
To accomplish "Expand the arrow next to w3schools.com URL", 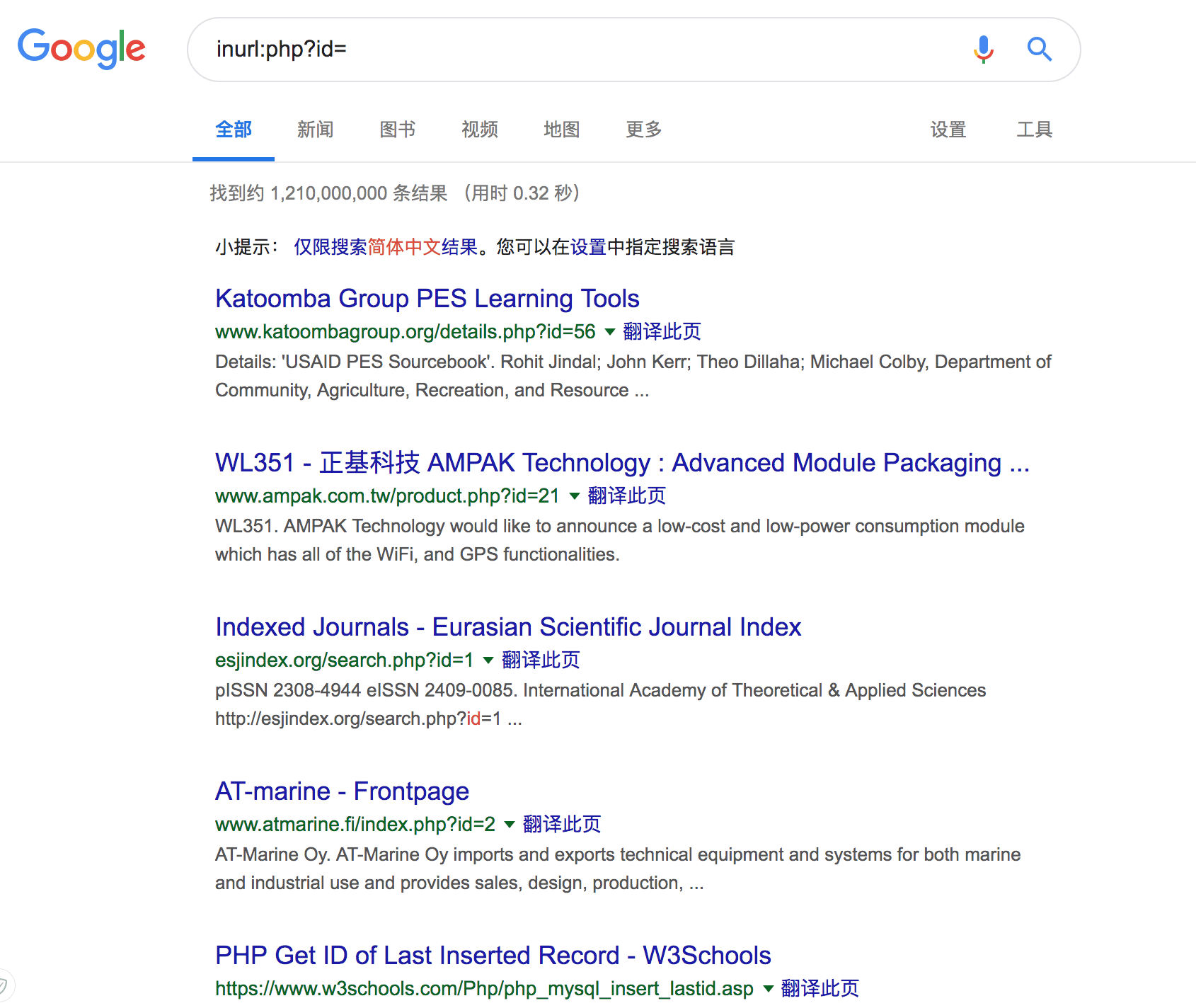I will 769,989.
